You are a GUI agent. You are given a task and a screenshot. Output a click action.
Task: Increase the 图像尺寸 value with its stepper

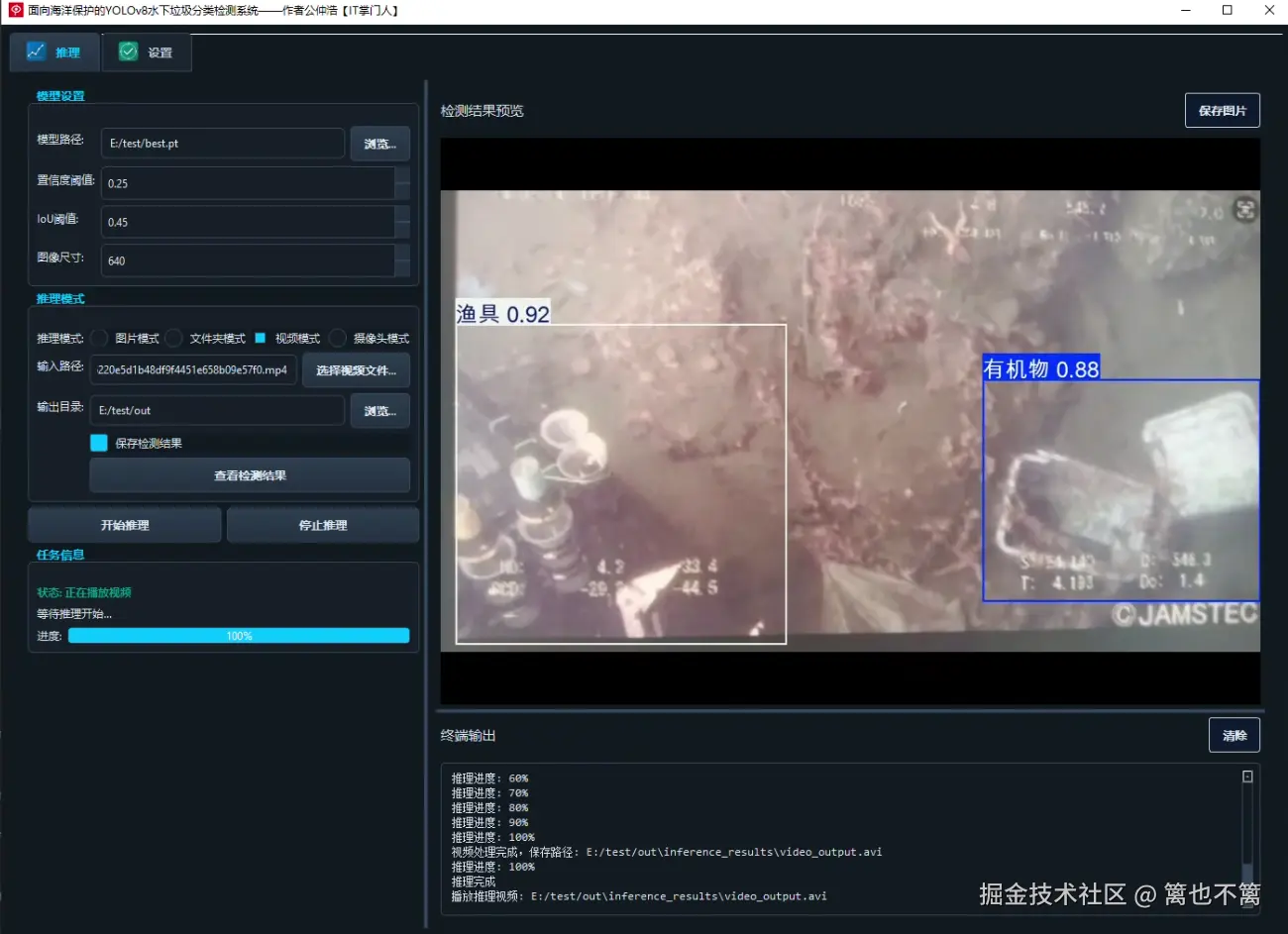tap(403, 253)
